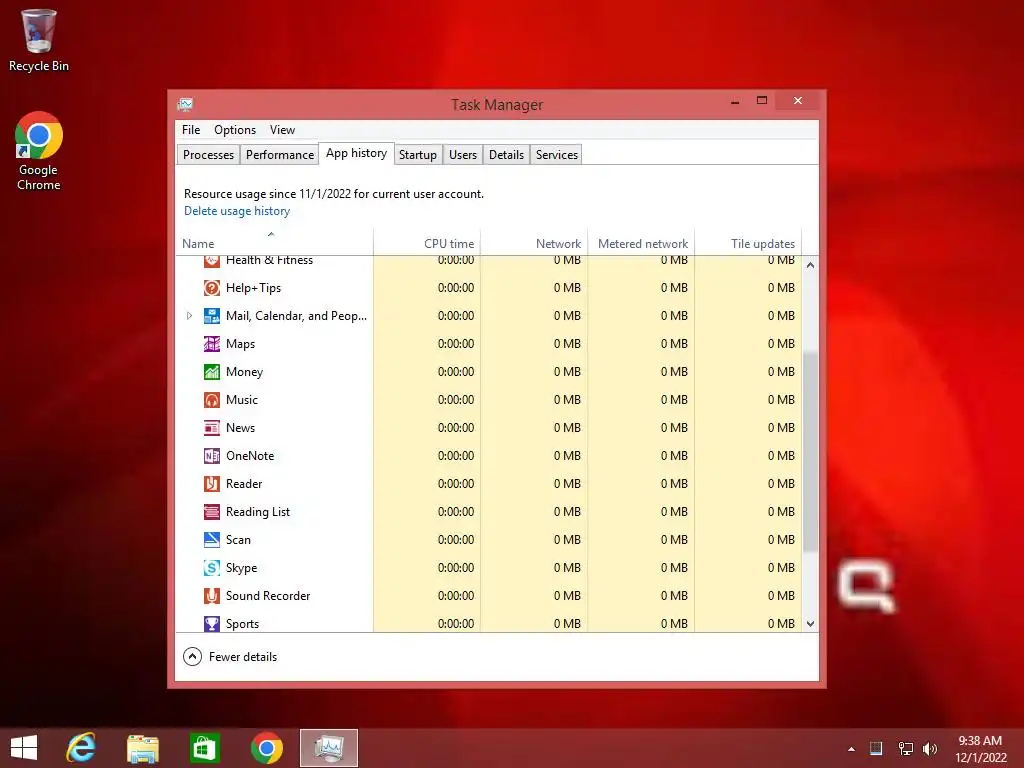Click the Scan app icon
The image size is (1024, 768).
(x=212, y=540)
